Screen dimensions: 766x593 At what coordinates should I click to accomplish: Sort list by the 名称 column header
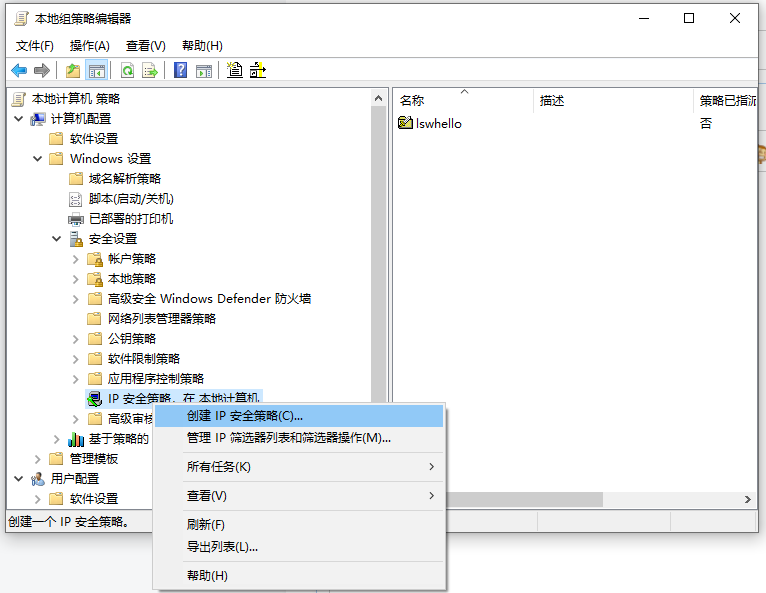(x=463, y=101)
